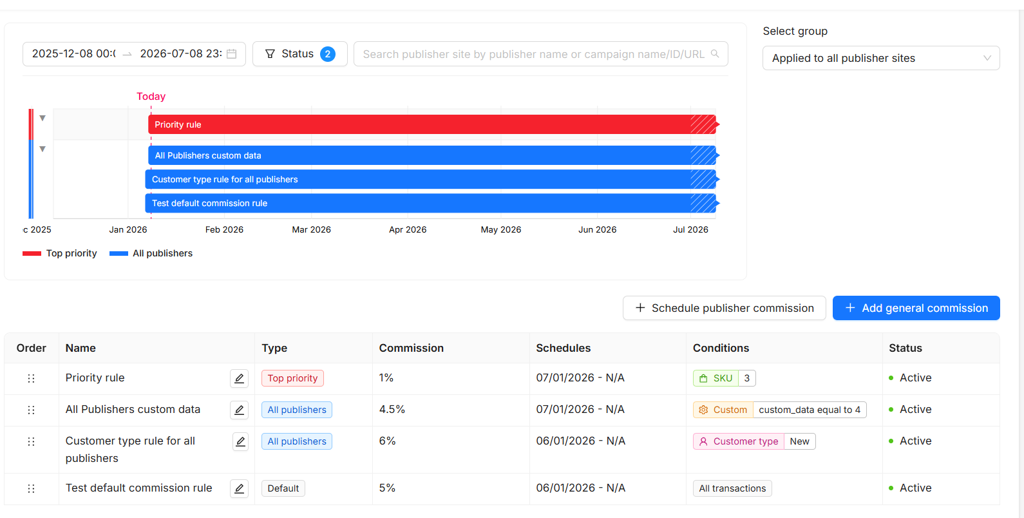Viewport: 1024px width, 518px height.
Task: Toggle All publishers legend item
Action: pos(151,254)
